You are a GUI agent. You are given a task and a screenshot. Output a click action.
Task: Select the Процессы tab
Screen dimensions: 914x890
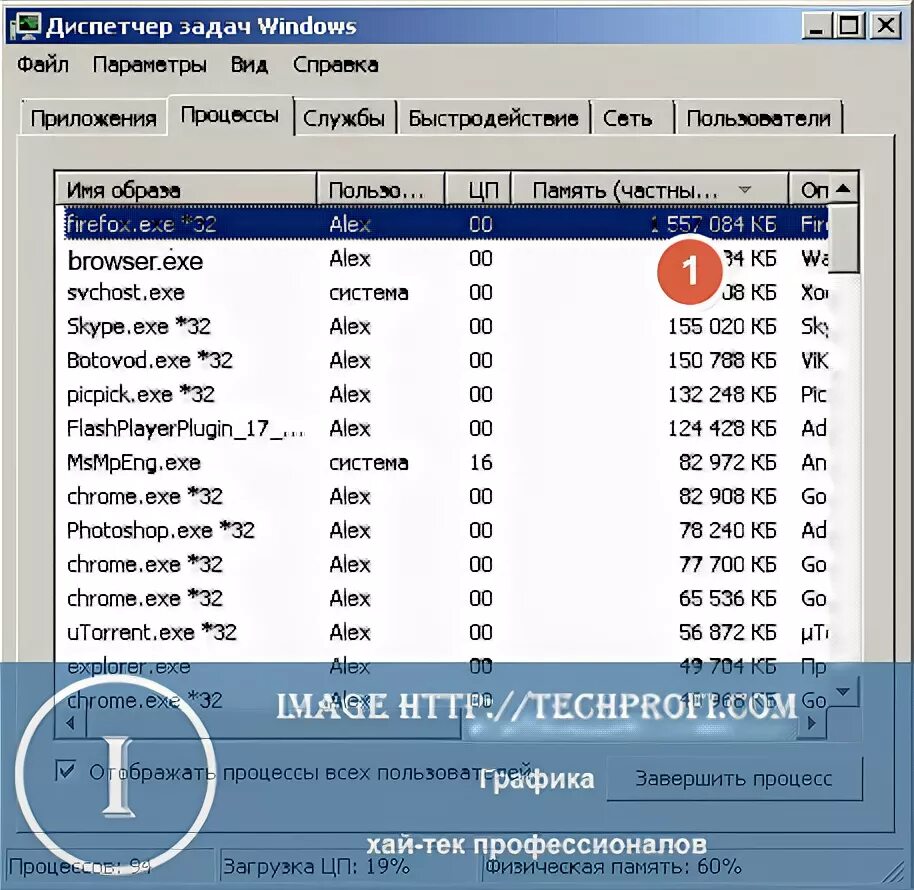click(230, 115)
